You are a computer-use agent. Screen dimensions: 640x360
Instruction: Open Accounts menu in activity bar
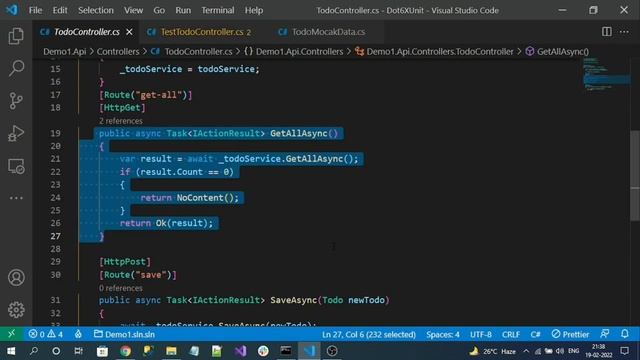16,278
